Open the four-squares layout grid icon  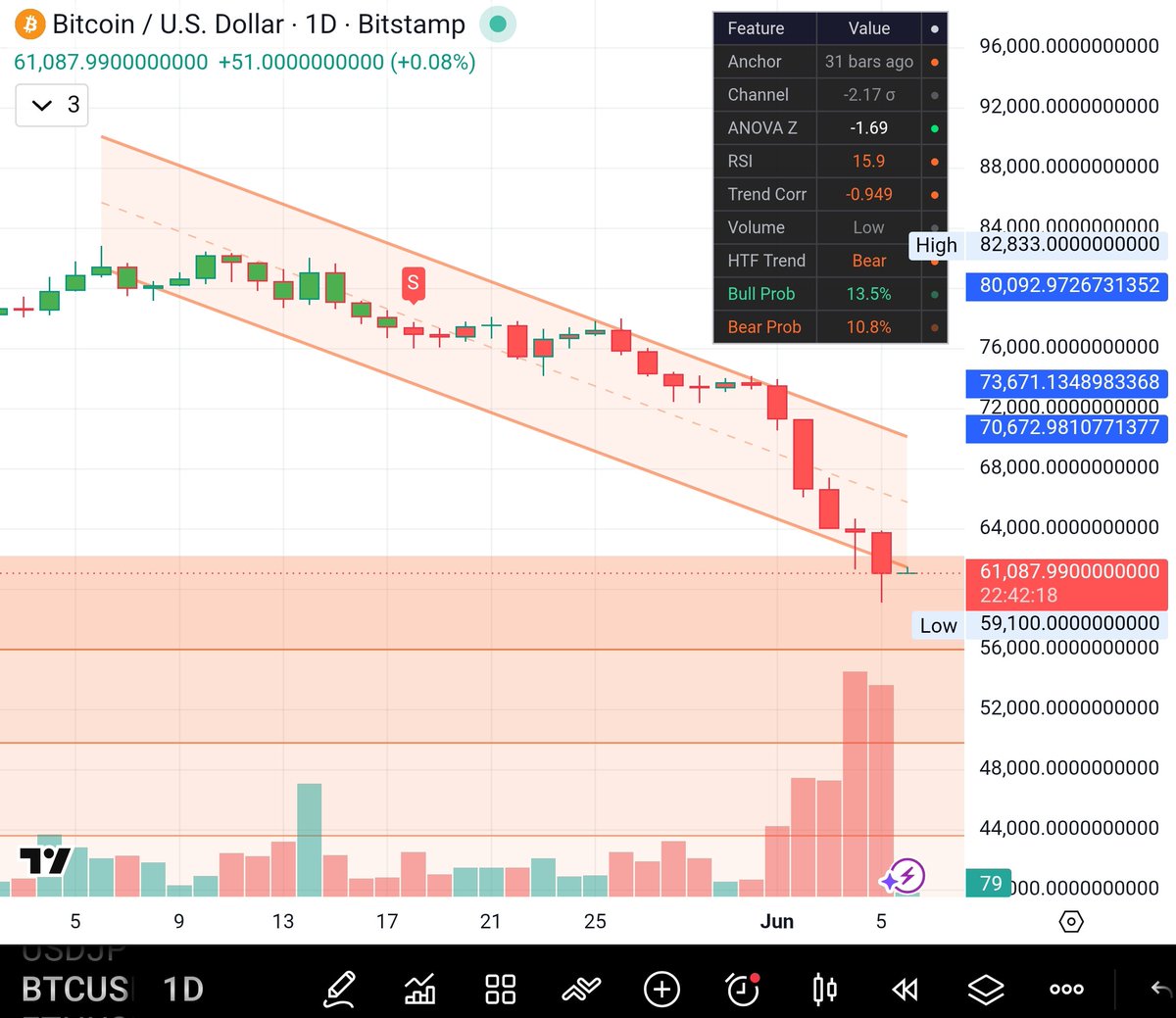[x=500, y=990]
